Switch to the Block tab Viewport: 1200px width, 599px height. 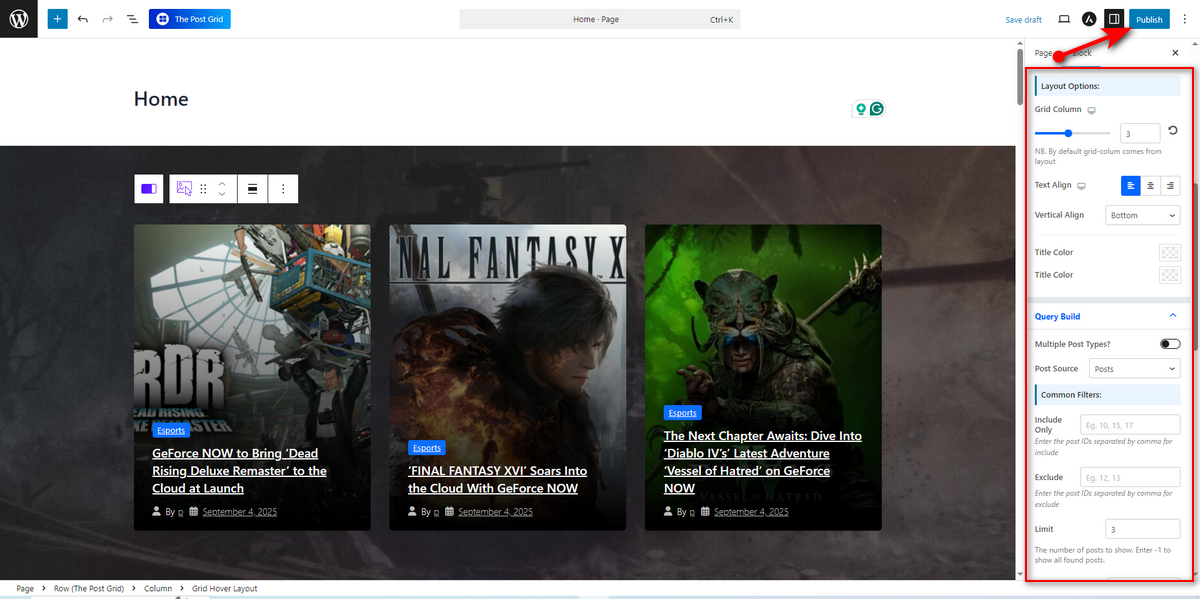coord(1081,52)
